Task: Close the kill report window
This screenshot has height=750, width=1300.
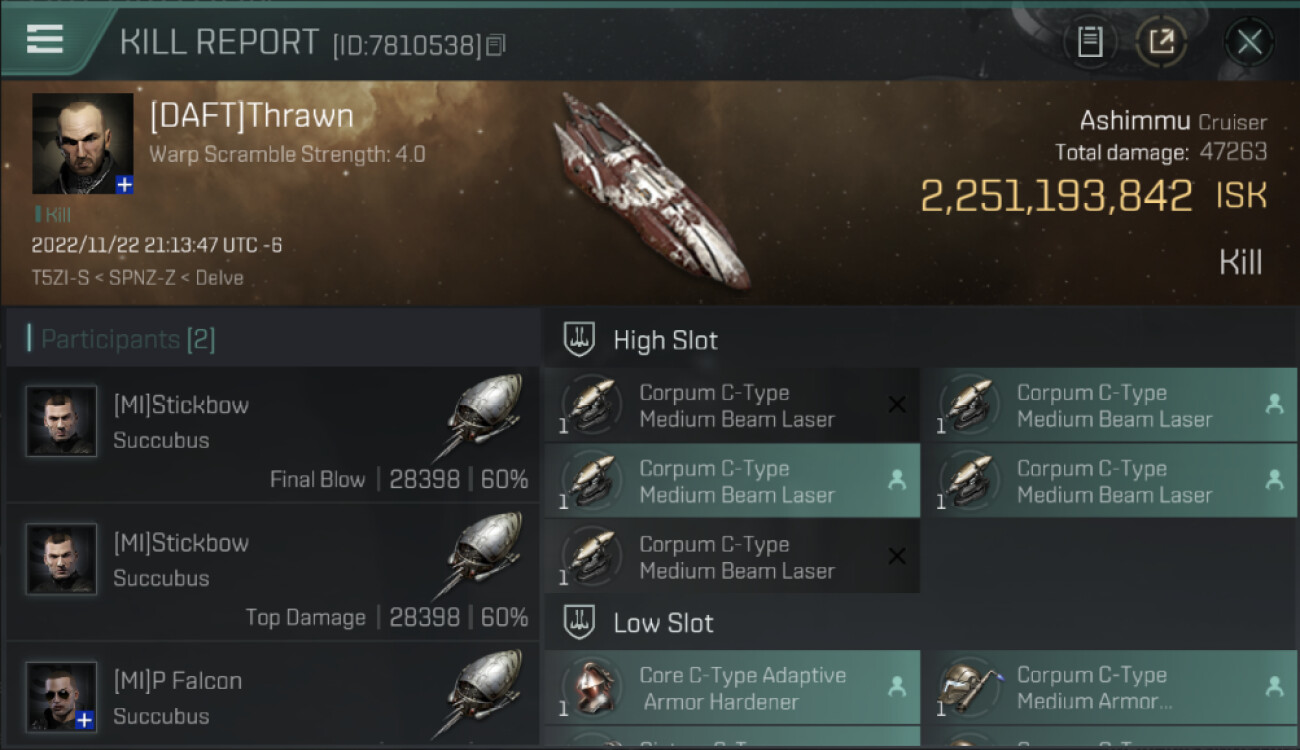Action: coord(1249,42)
